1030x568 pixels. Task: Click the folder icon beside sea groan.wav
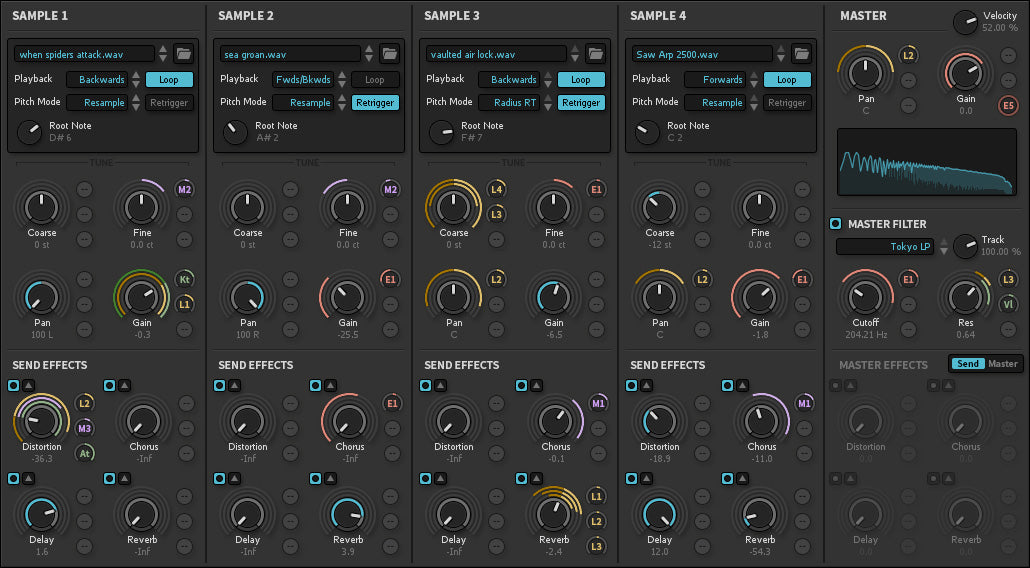pos(389,54)
